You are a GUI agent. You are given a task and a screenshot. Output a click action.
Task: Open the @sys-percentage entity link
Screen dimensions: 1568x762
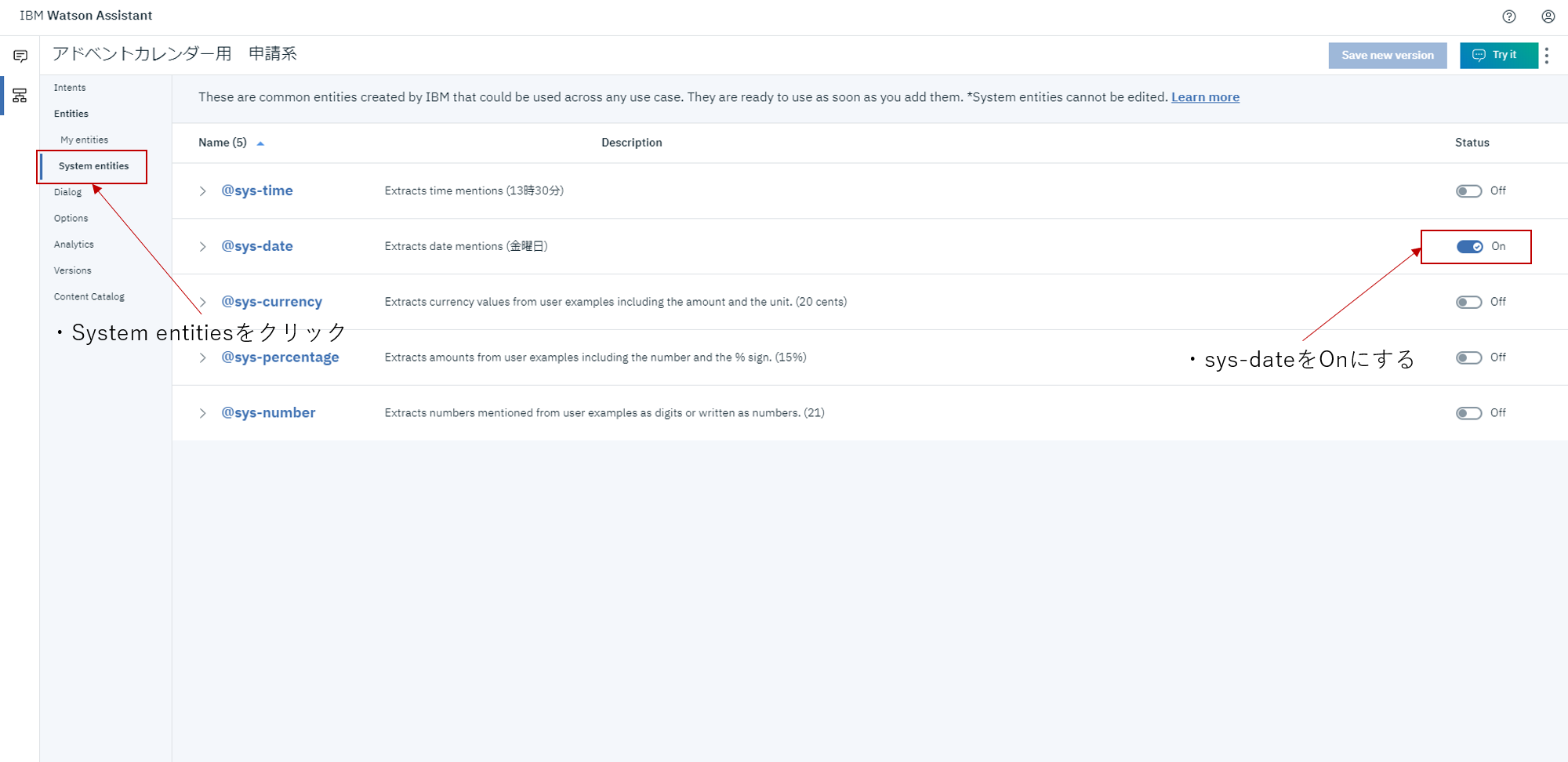[280, 357]
